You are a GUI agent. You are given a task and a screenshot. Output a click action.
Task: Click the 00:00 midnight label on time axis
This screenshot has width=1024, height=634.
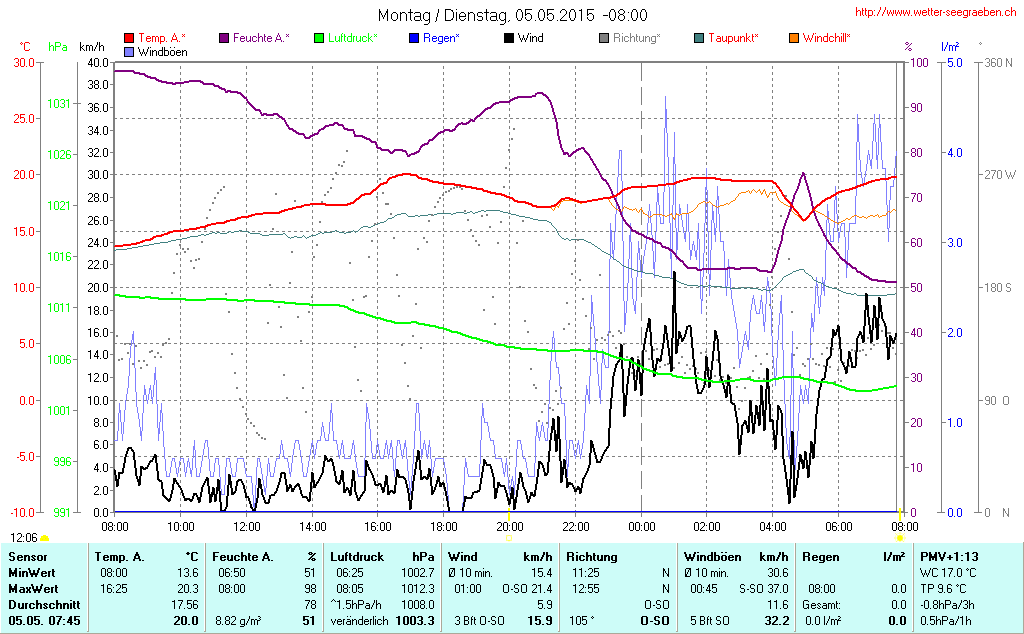(x=641, y=526)
